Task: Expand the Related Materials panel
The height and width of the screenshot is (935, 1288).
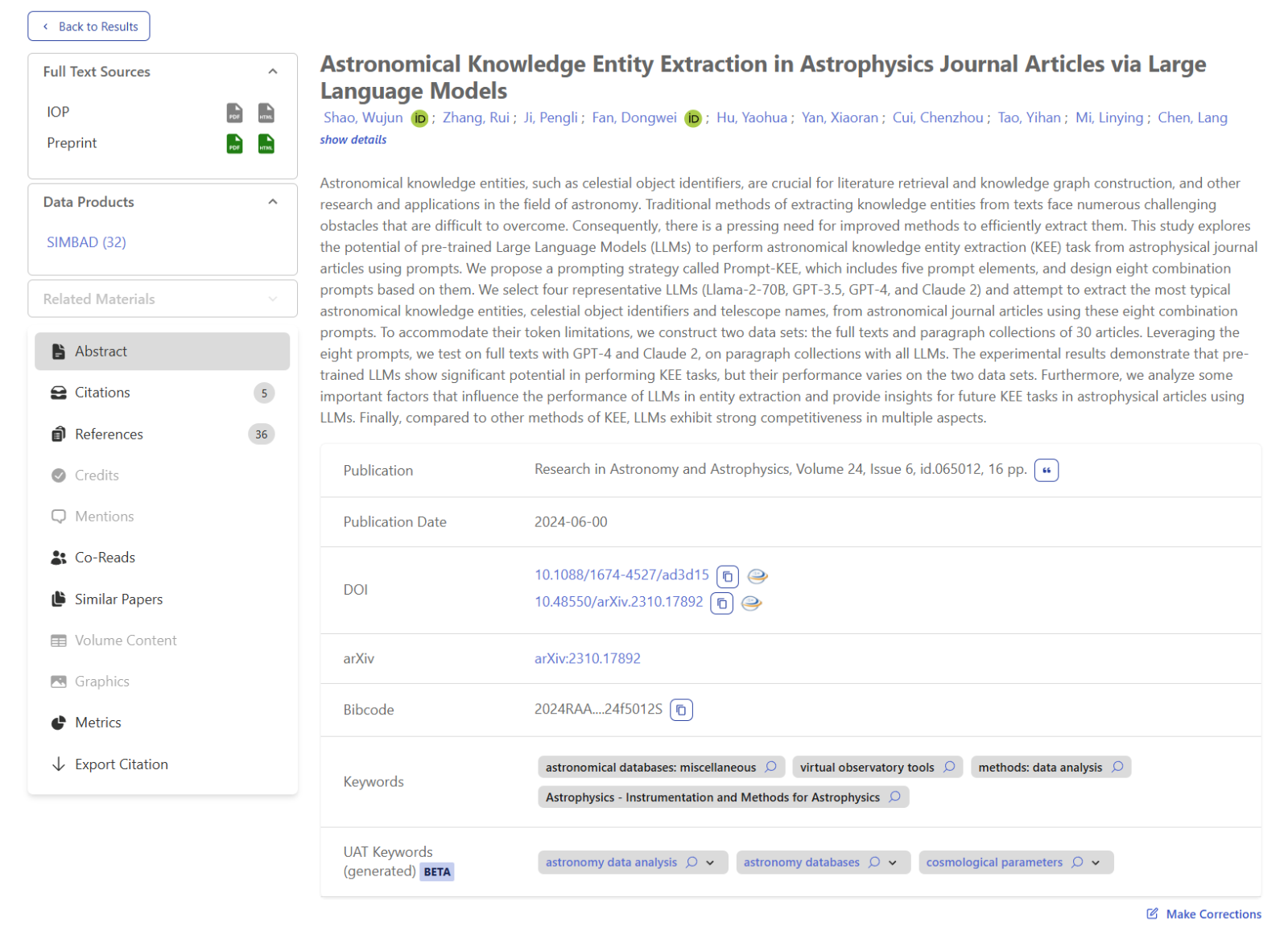Action: click(273, 299)
